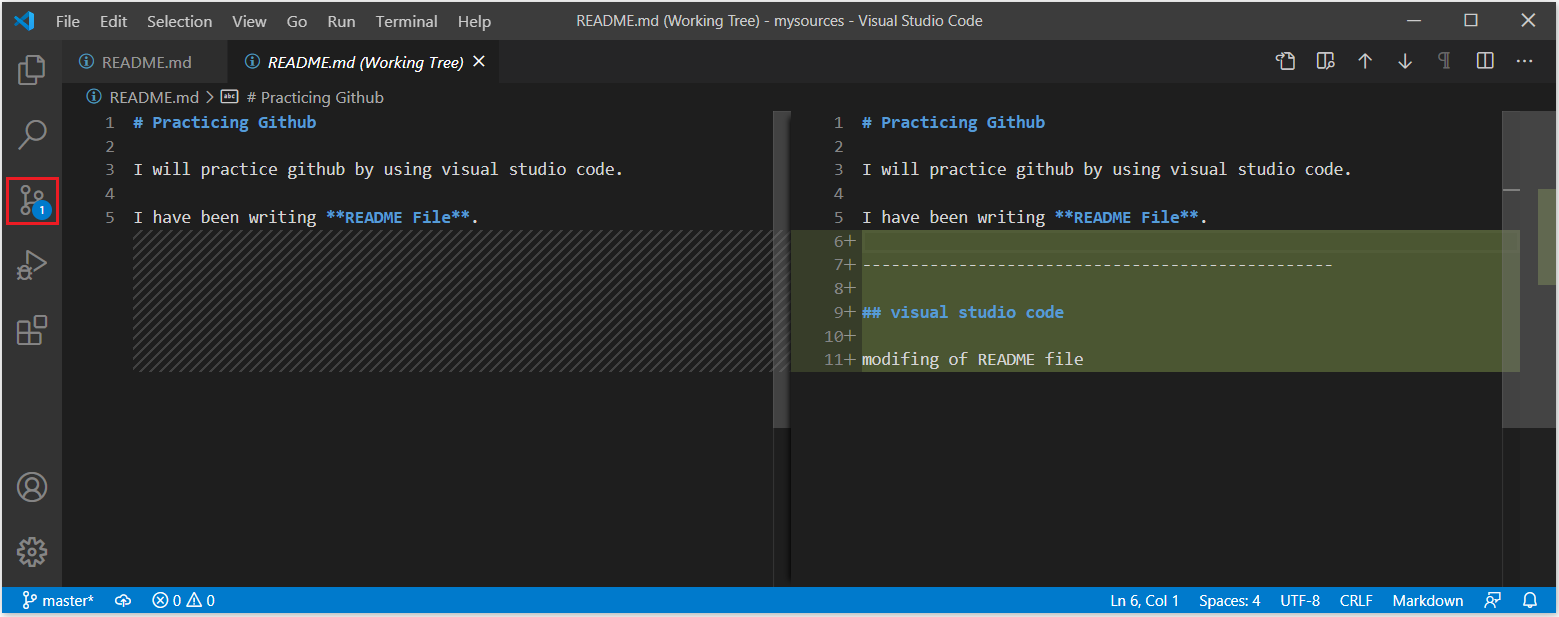Change language mode via Markdown
Image resolution: width=1559 pixels, height=617 pixels.
(1427, 600)
